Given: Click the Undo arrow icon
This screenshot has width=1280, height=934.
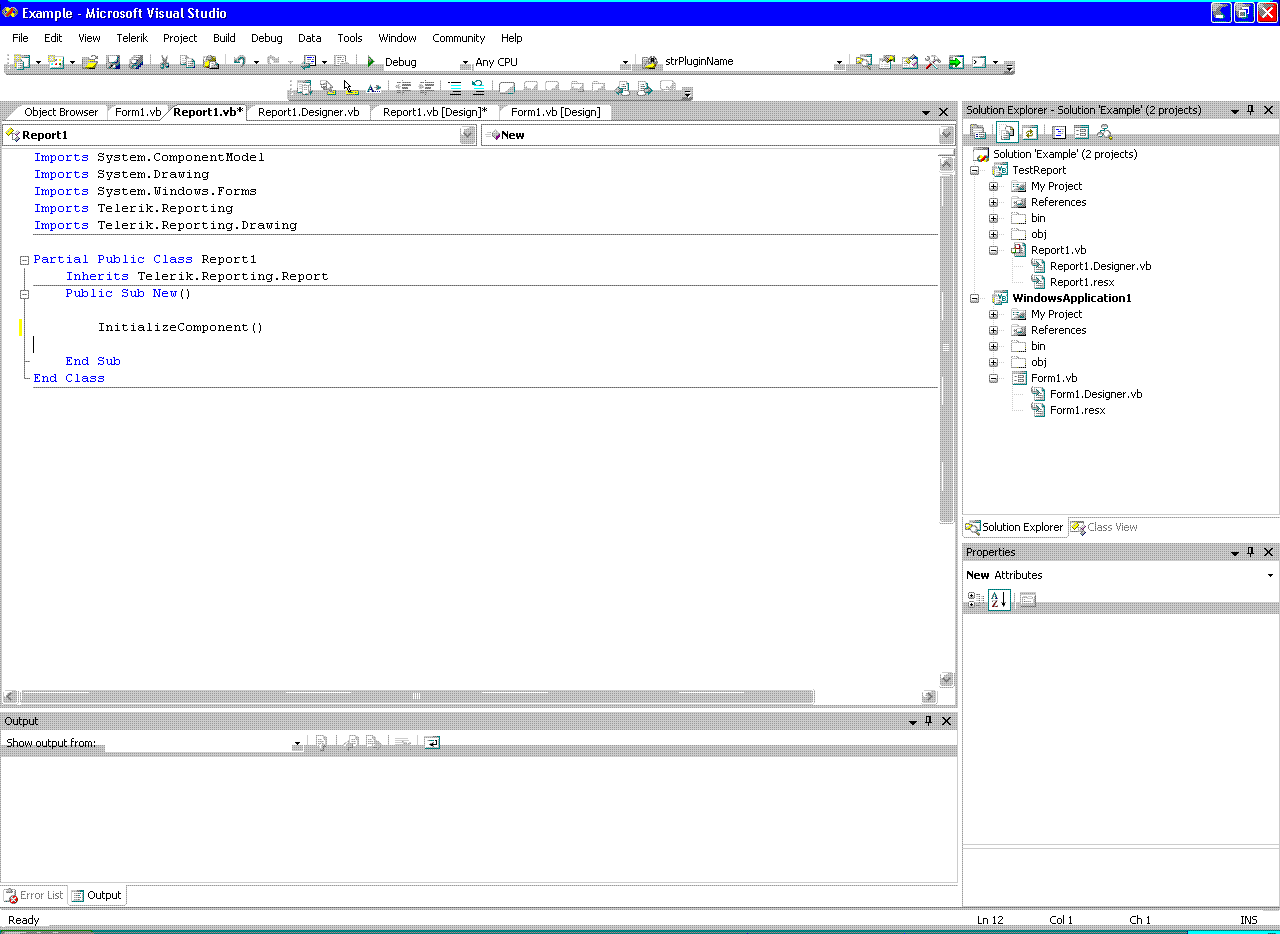Looking at the screenshot, I should coord(240,62).
